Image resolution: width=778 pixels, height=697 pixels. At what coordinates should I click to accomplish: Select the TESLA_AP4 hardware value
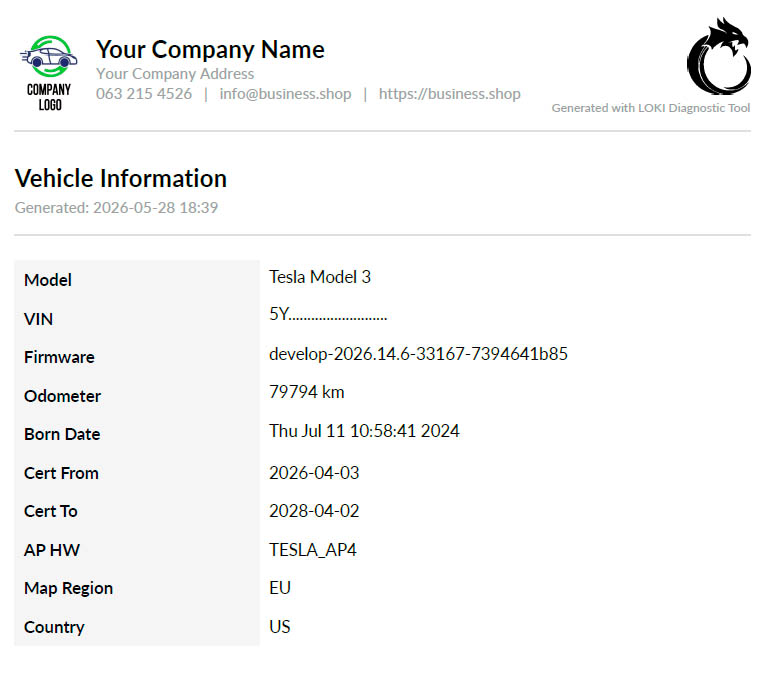313,550
